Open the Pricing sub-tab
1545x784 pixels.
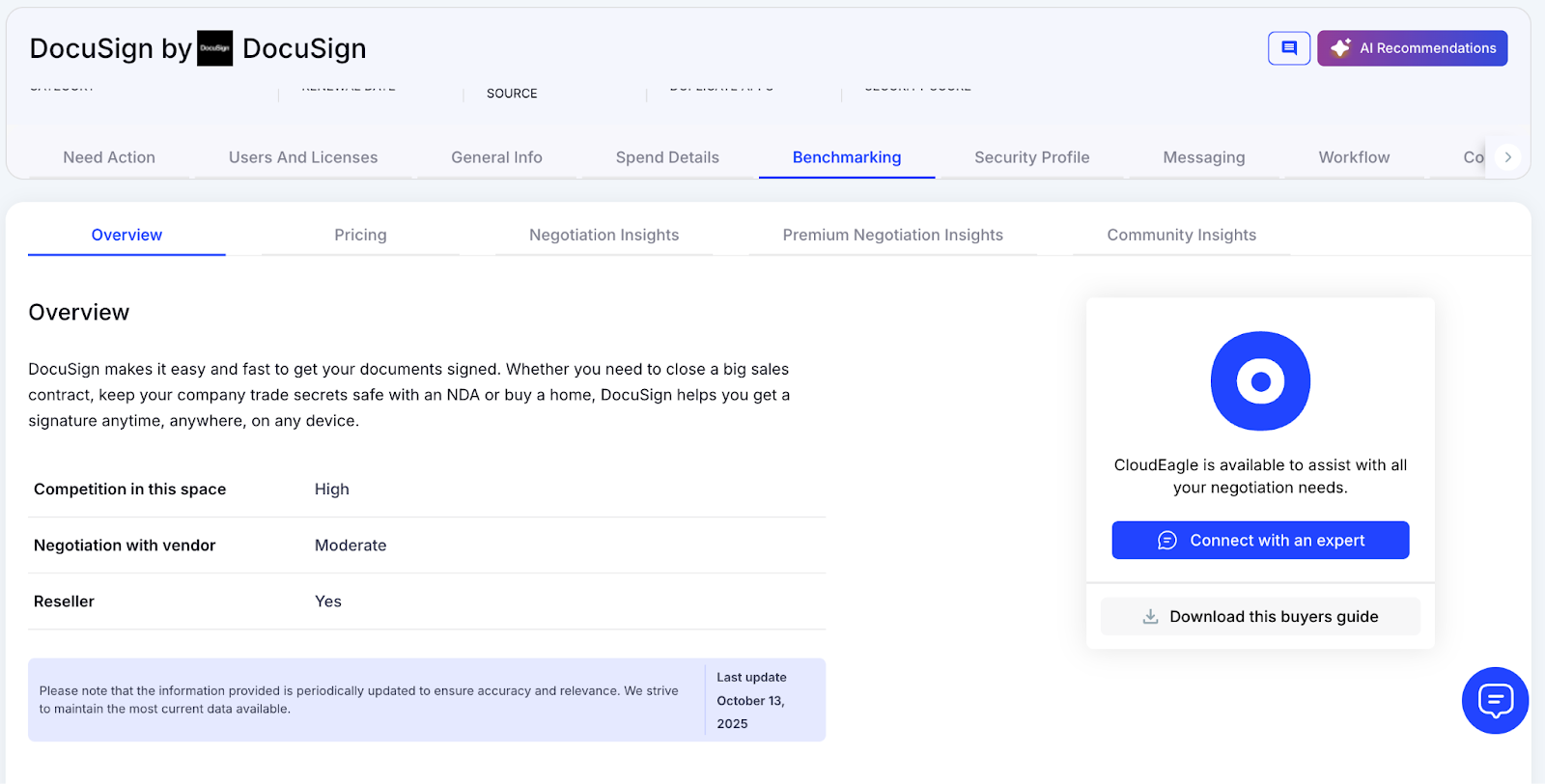click(360, 235)
